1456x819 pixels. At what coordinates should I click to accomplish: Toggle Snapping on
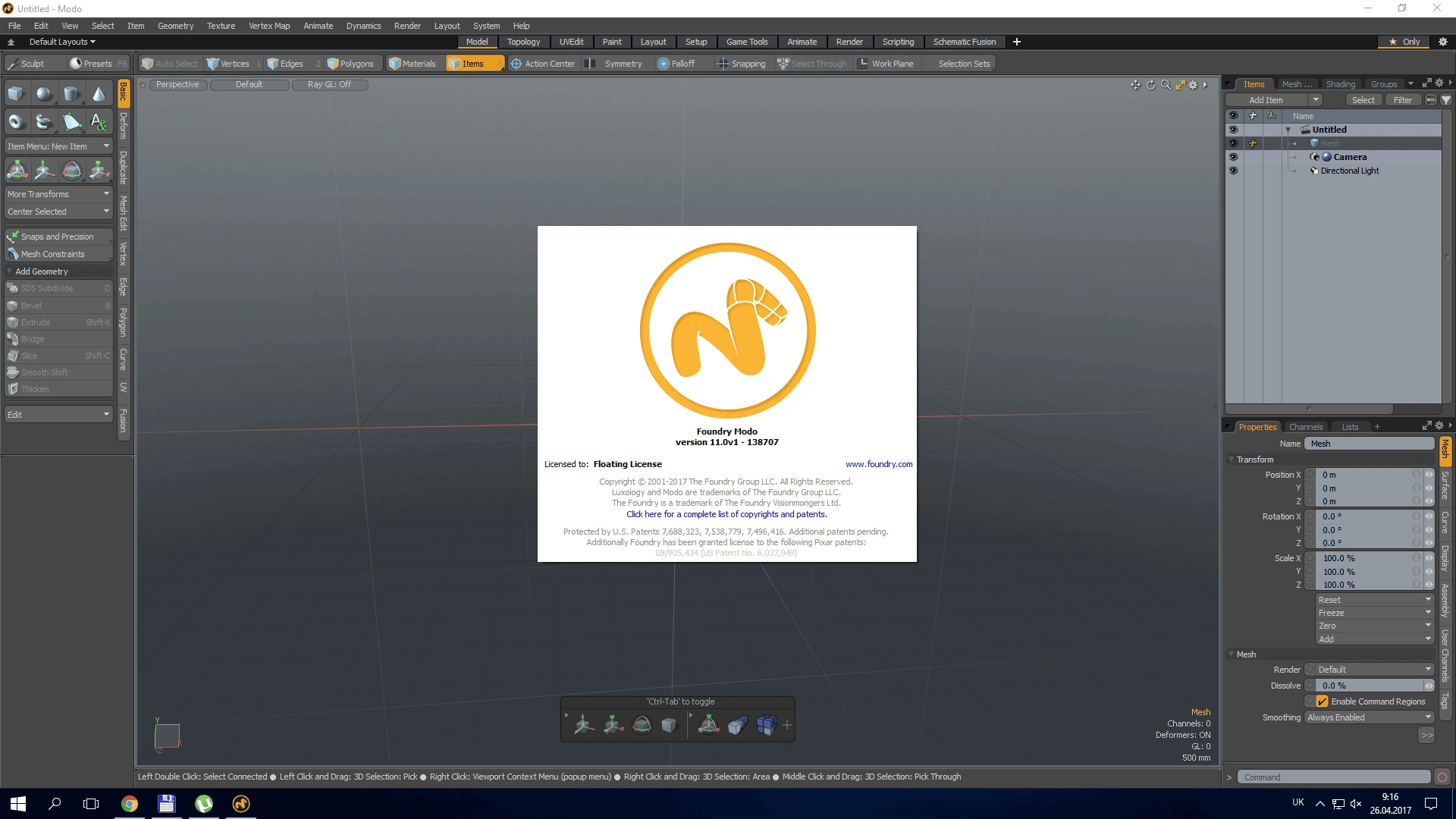click(x=742, y=64)
